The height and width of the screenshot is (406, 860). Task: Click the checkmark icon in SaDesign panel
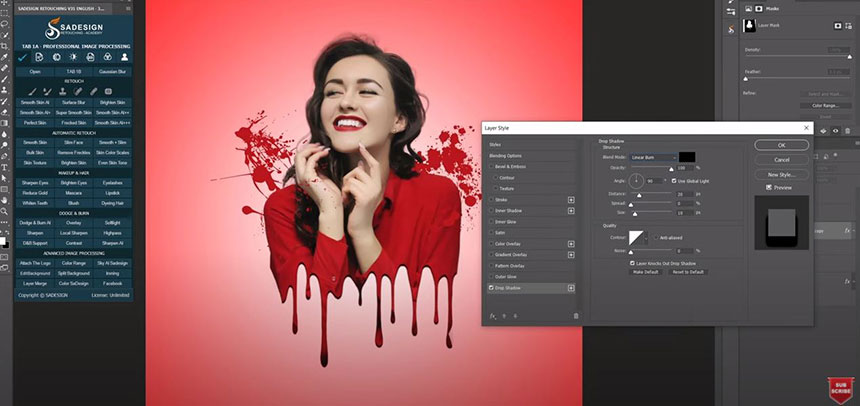[x=22, y=57]
